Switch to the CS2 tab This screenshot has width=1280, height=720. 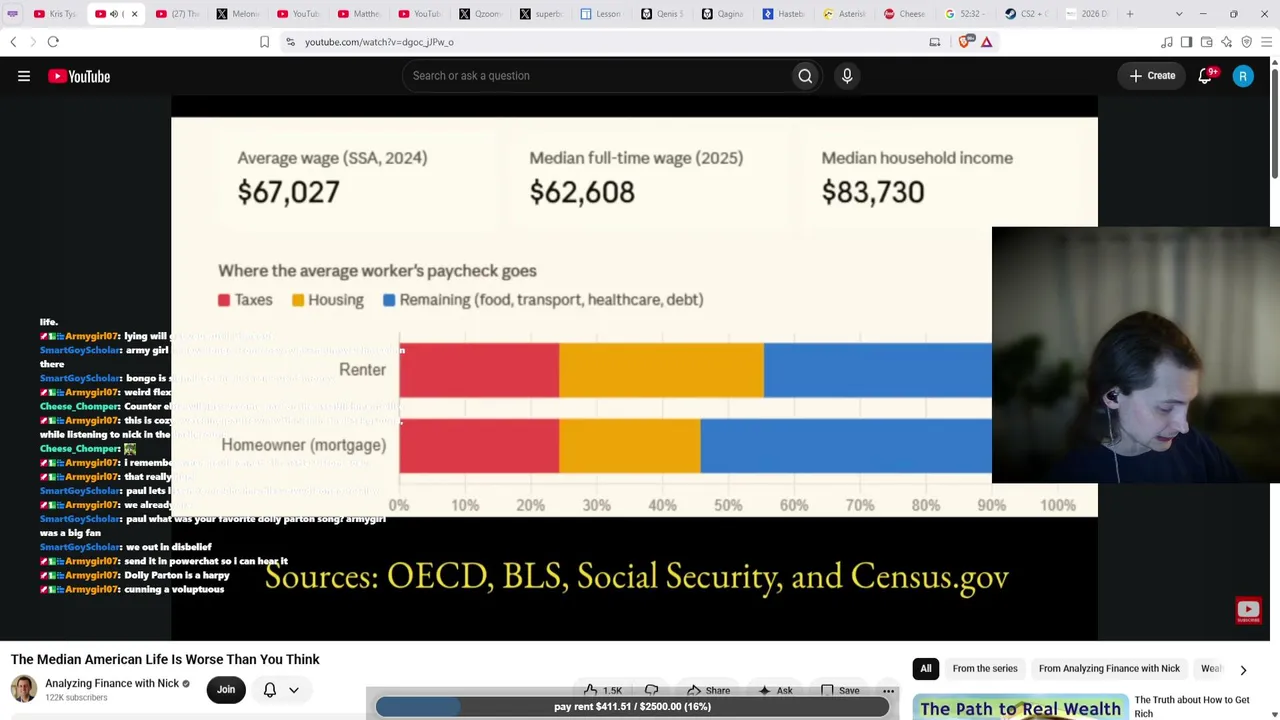pos(1026,14)
